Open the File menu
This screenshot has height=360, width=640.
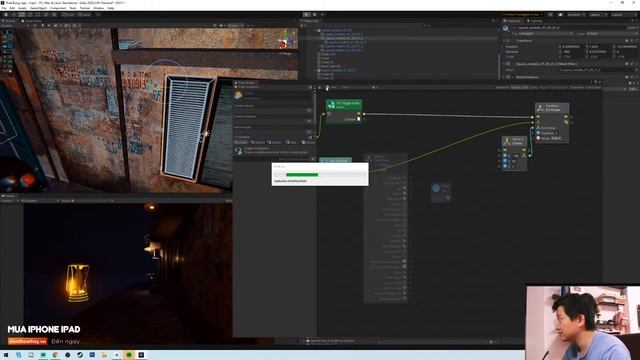[4, 8]
